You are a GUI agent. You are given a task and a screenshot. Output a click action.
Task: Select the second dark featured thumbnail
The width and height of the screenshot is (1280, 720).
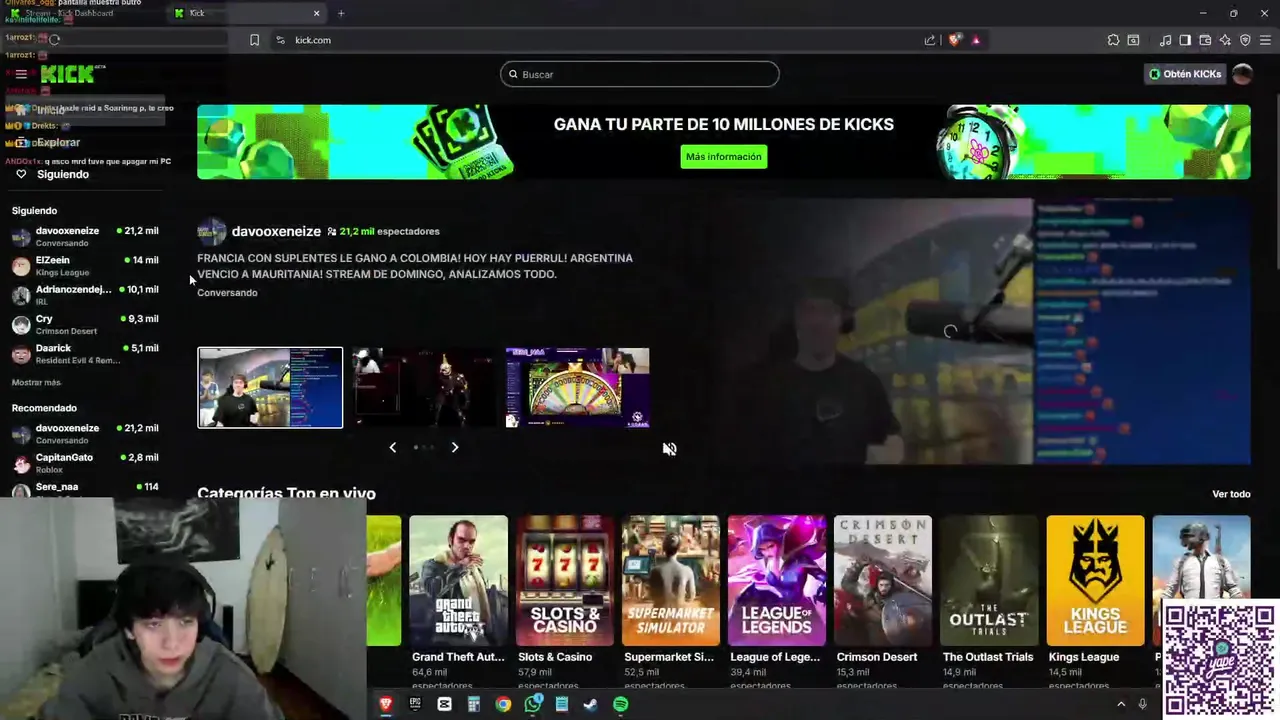click(424, 387)
